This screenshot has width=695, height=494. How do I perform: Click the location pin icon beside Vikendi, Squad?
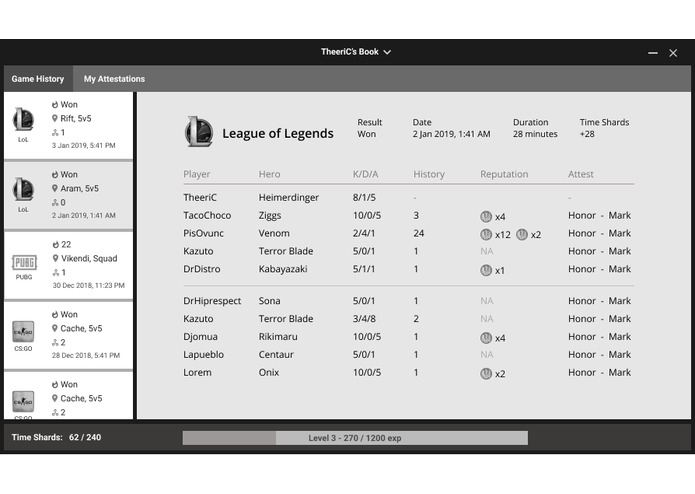(55, 258)
